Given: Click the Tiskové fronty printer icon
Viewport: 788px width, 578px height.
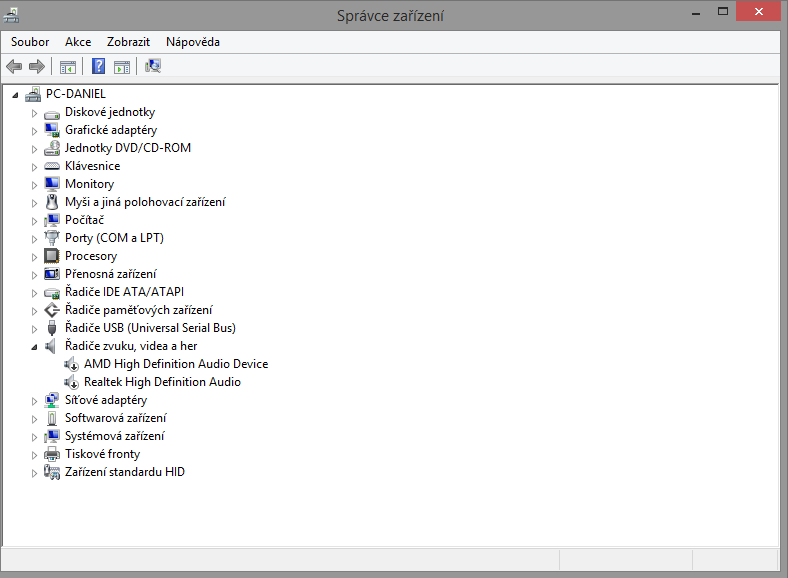Looking at the screenshot, I should (53, 454).
